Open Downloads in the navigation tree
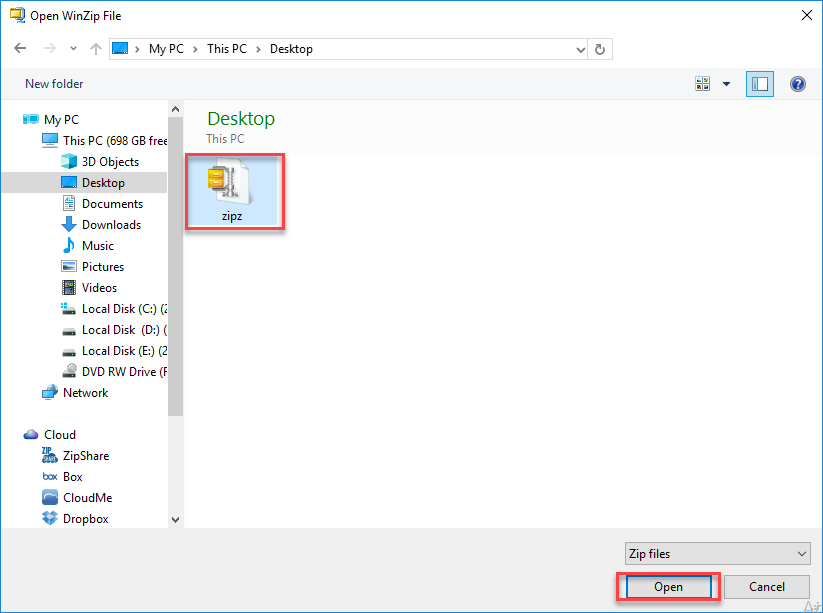 (x=111, y=225)
